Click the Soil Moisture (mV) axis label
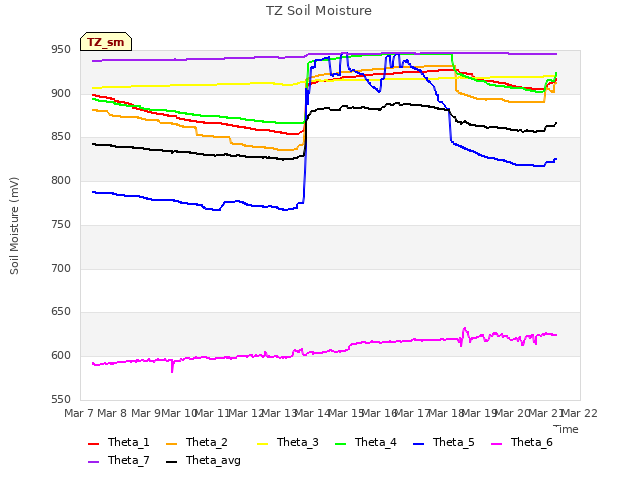 pyautogui.click(x=14, y=226)
